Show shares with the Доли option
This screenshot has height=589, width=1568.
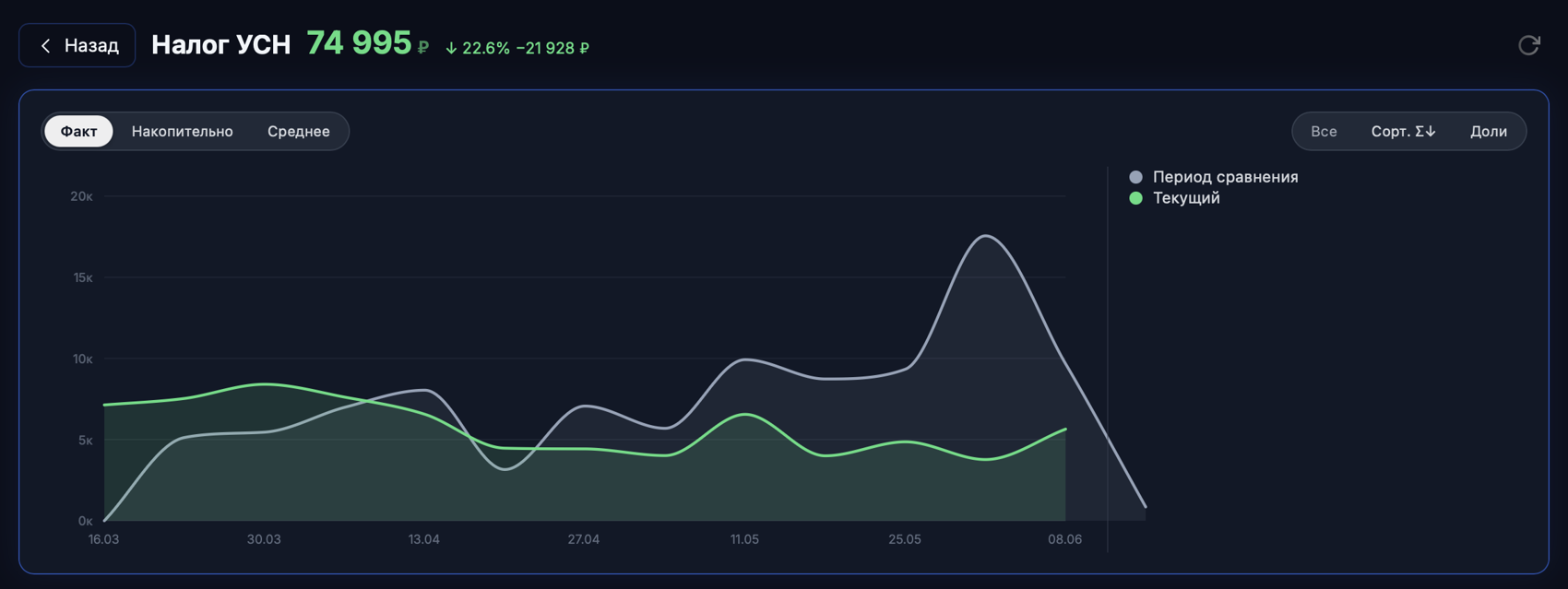coord(1488,131)
